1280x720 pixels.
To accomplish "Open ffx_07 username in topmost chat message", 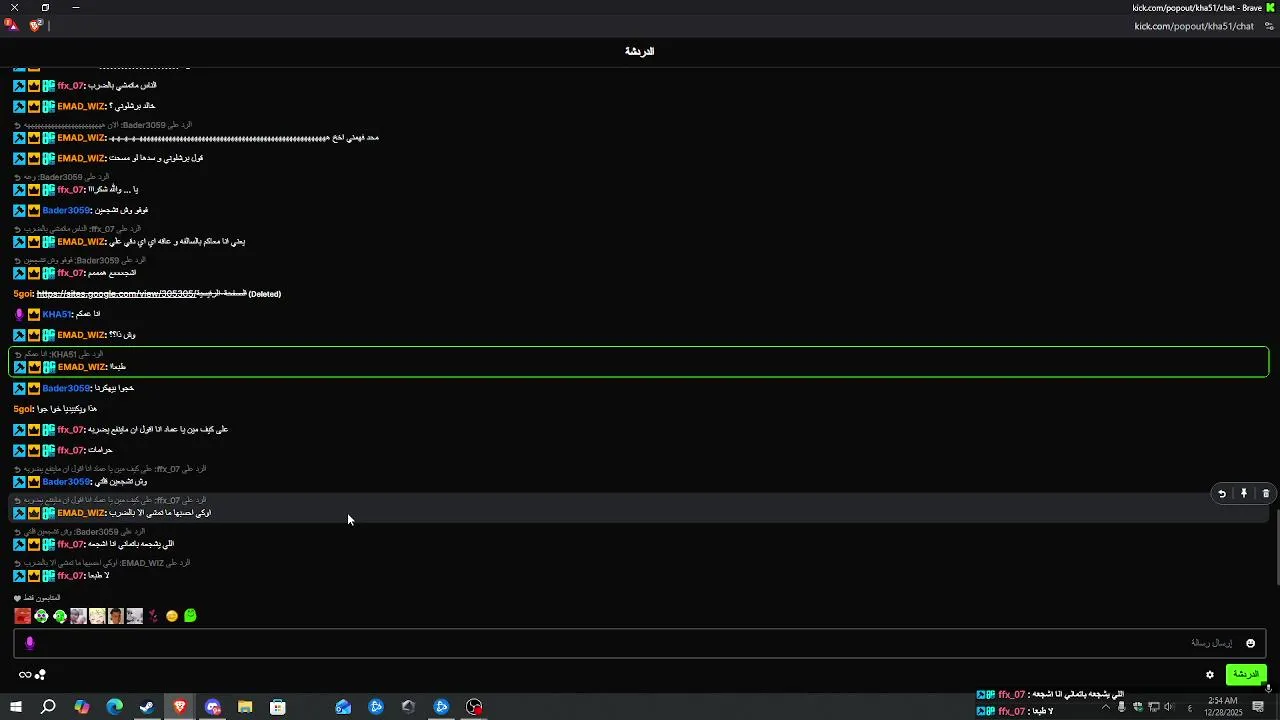I will coord(70,86).
